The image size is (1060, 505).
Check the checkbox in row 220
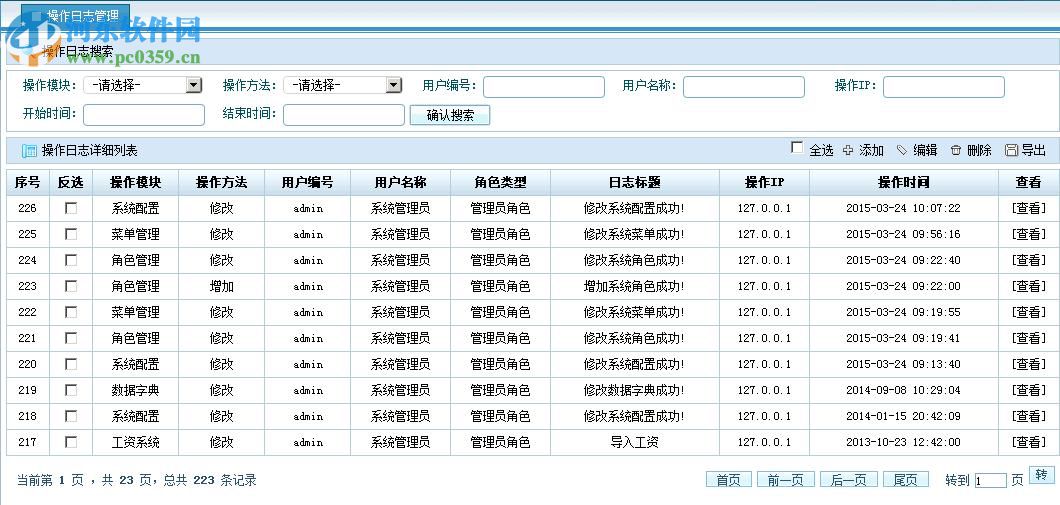coord(71,364)
